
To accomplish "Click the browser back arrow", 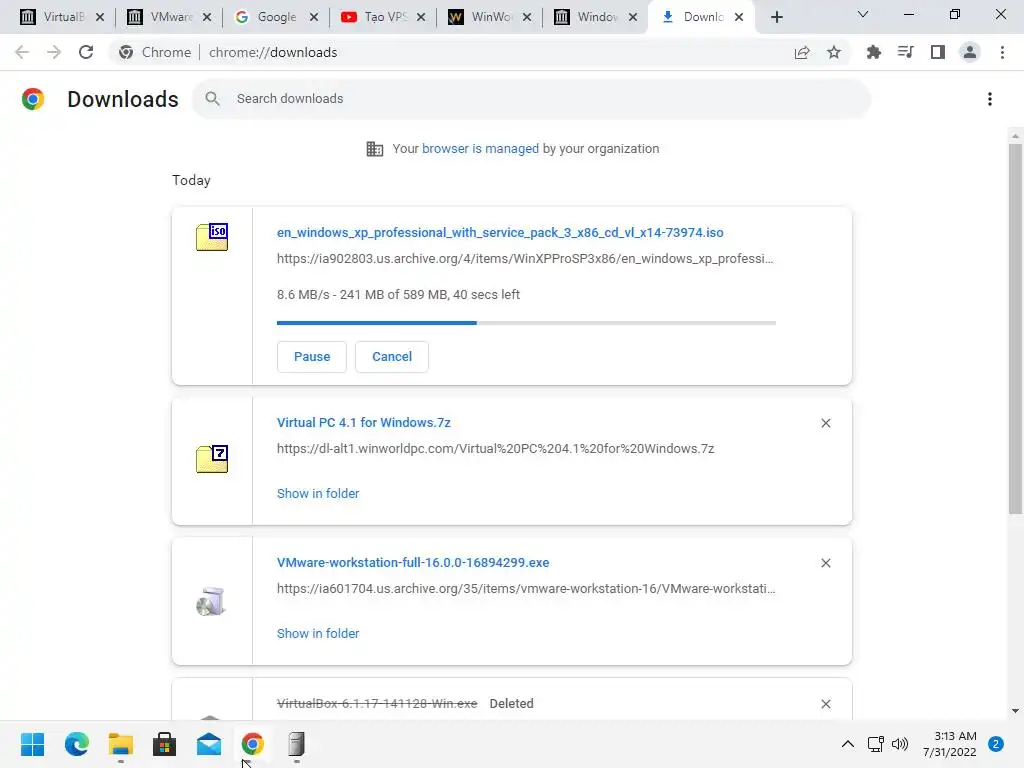I will [x=22, y=52].
